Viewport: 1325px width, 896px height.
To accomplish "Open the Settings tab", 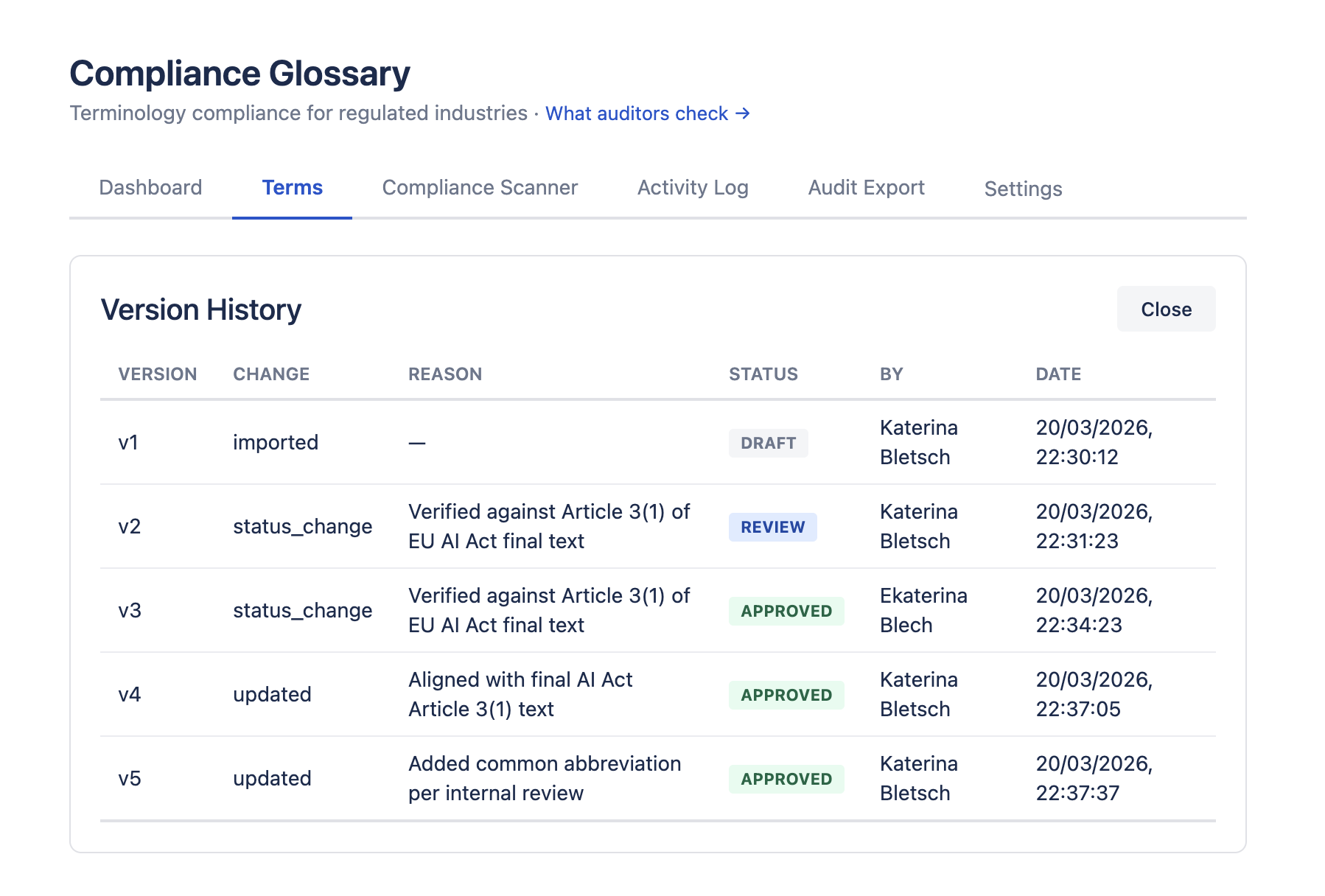I will [x=1023, y=189].
